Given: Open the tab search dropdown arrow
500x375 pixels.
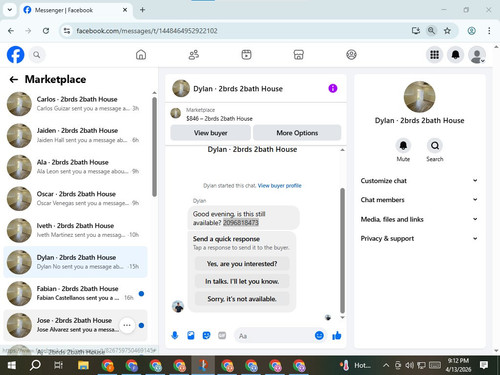Looking at the screenshot, I should click(10, 10).
